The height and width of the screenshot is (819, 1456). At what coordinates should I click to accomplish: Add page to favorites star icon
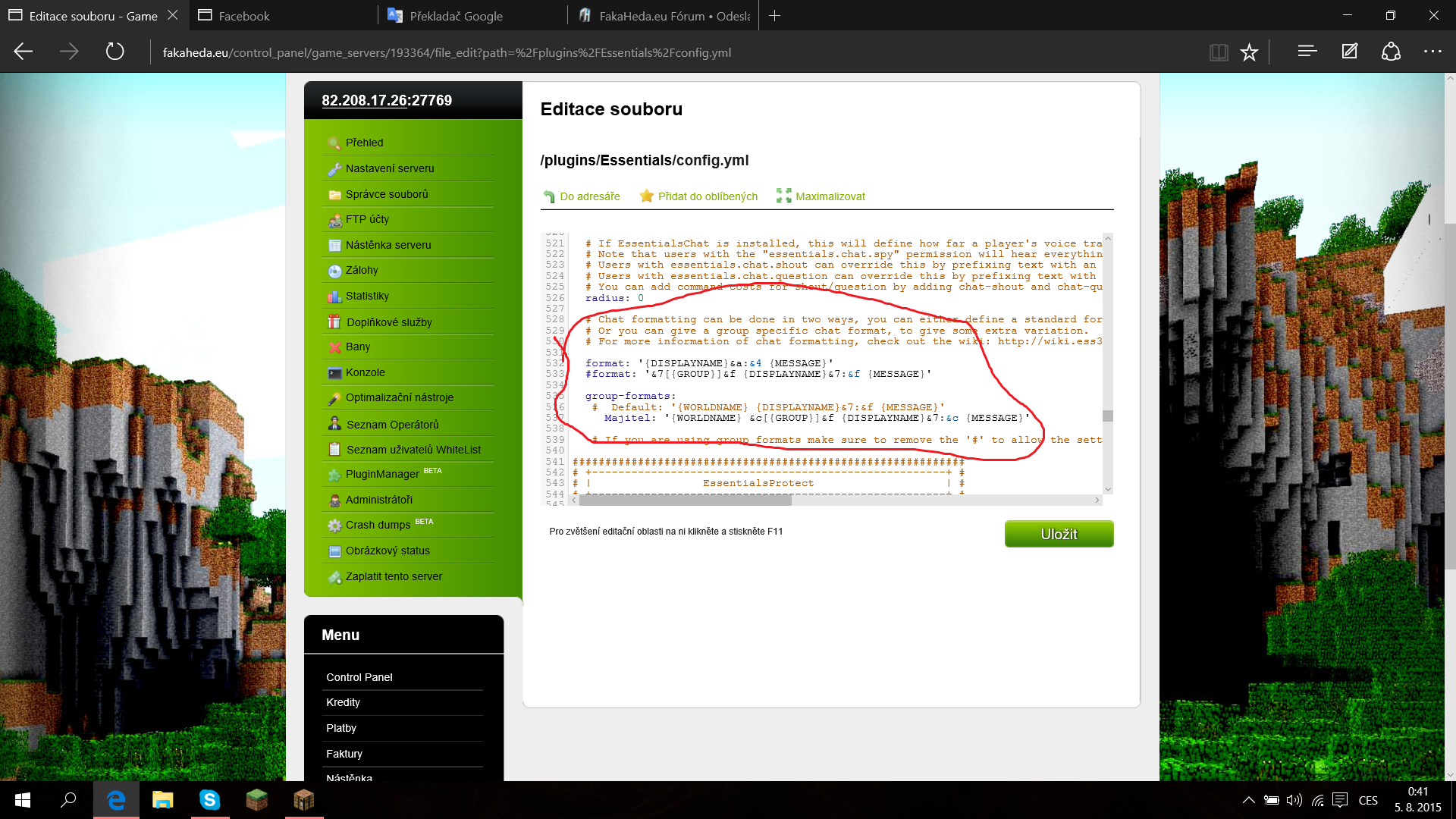pos(1249,52)
